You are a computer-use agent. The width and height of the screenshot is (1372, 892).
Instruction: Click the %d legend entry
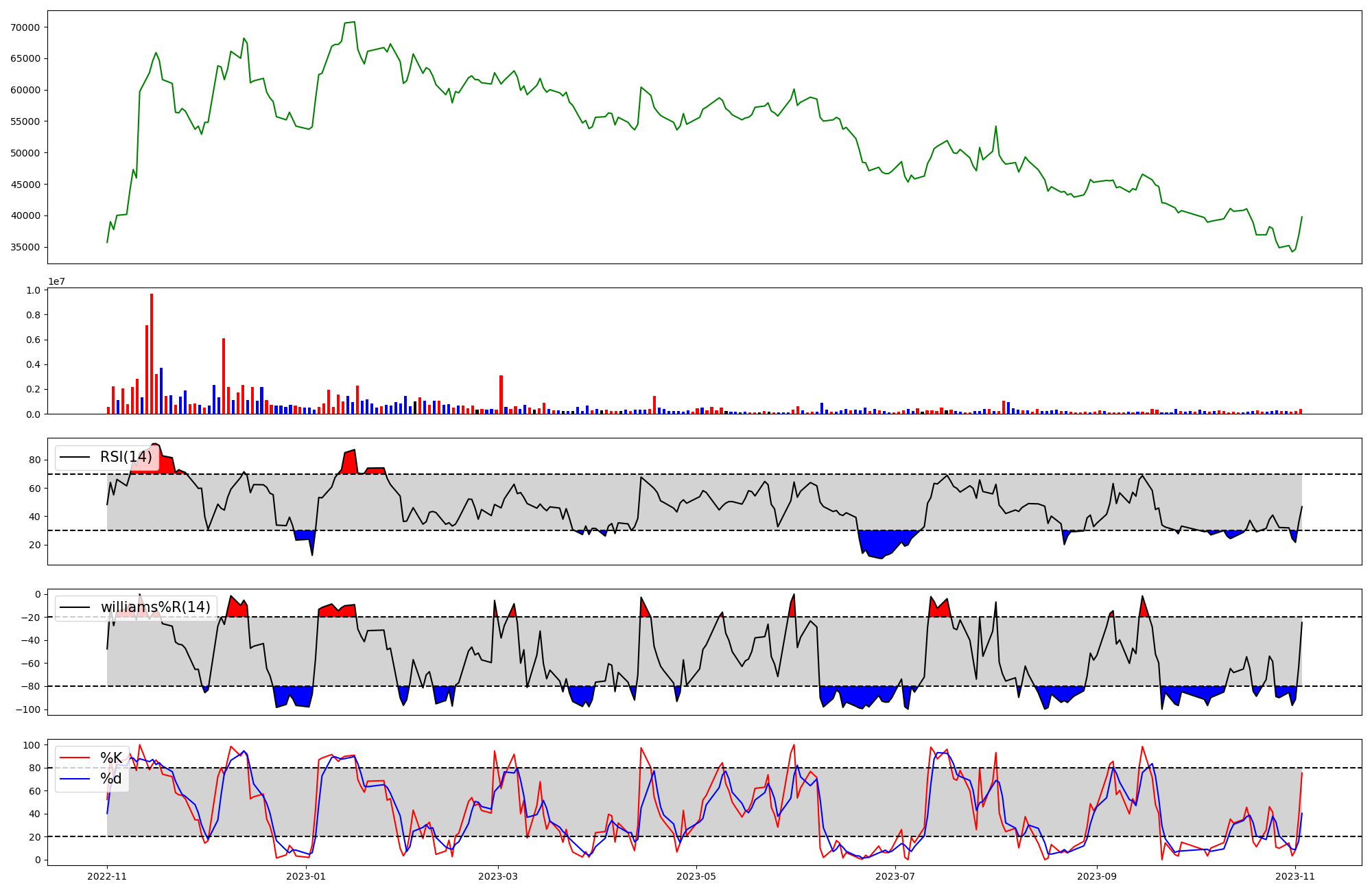(111, 779)
